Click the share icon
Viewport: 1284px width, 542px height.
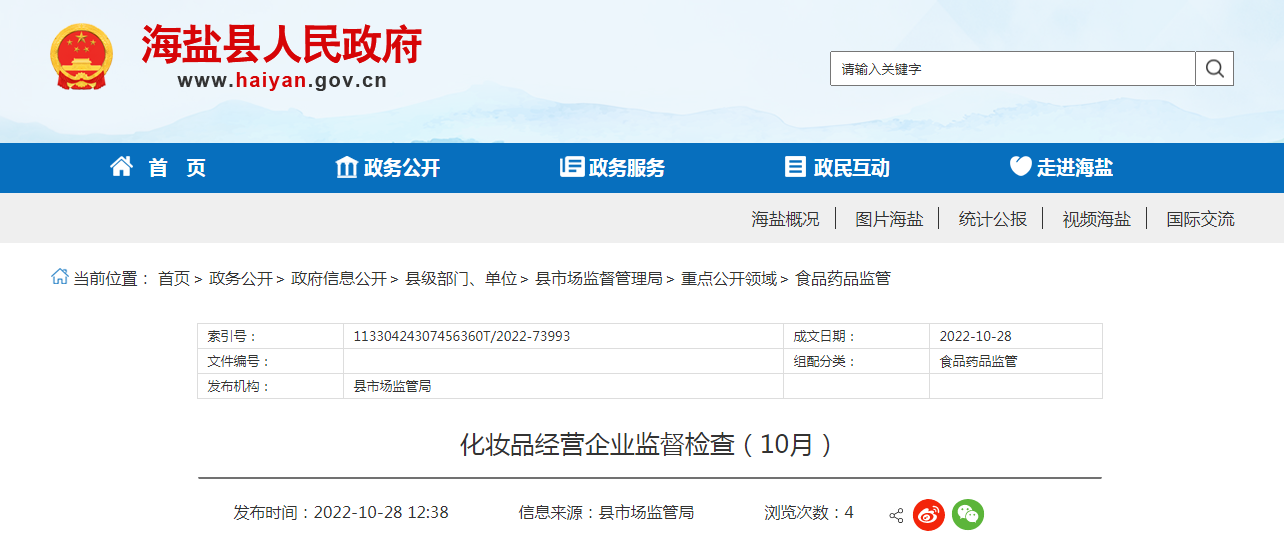(x=896, y=516)
